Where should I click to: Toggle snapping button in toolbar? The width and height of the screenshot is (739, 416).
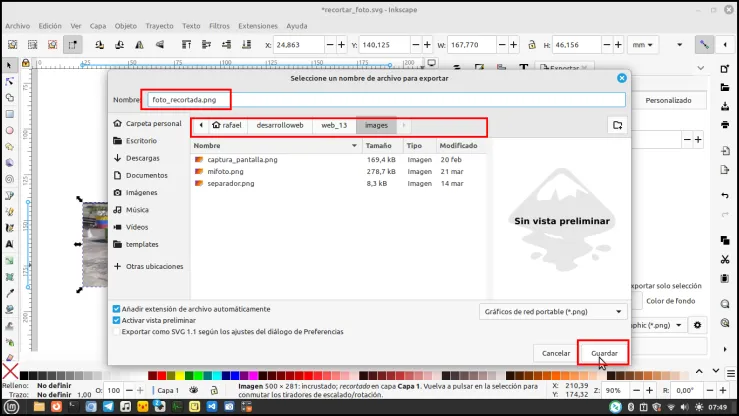[704, 45]
